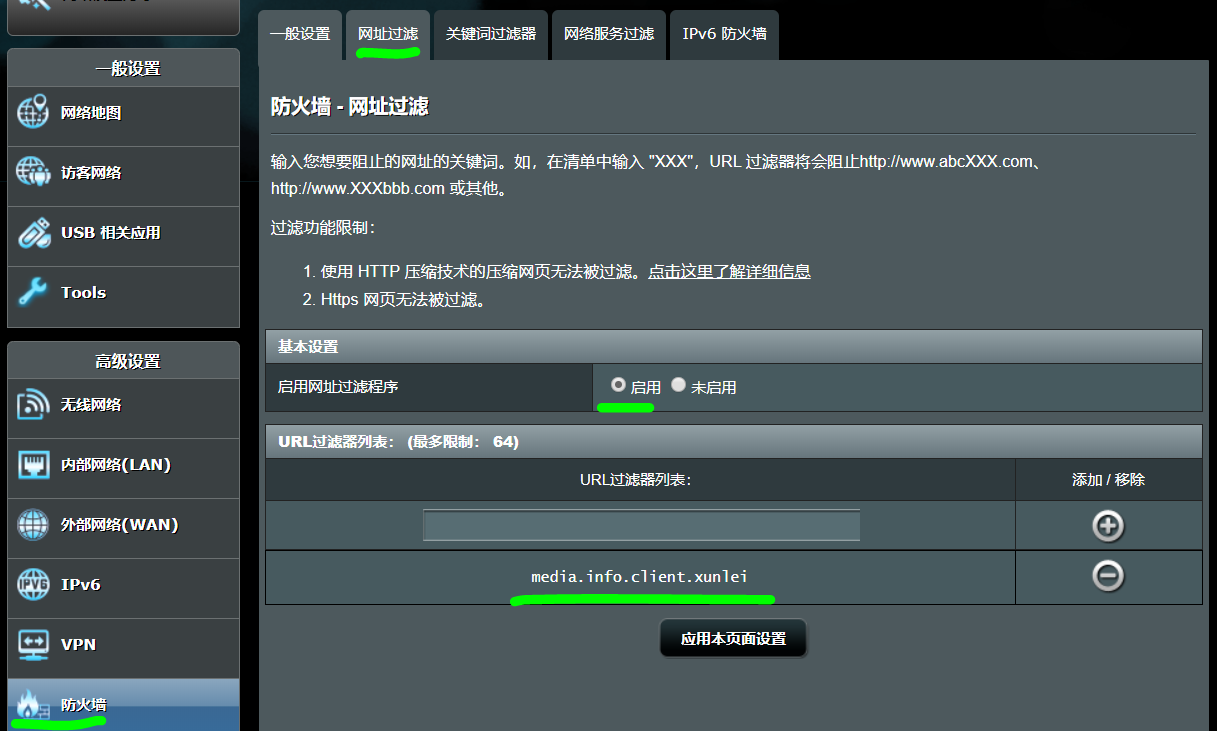Open the IPv6 防火墙 tab
The height and width of the screenshot is (731, 1217).
724,34
